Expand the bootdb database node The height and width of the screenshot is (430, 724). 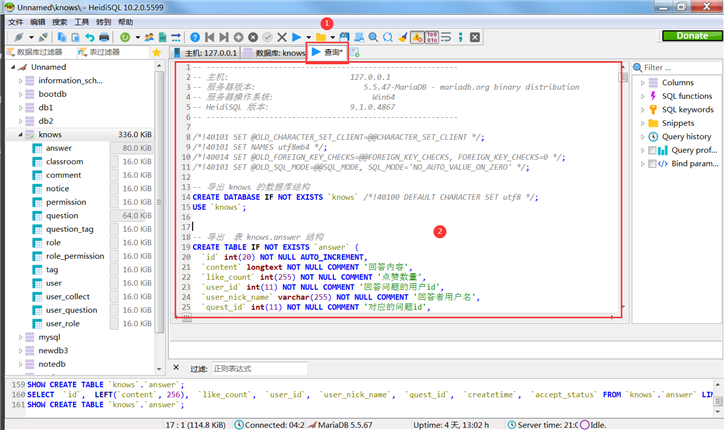coord(20,94)
